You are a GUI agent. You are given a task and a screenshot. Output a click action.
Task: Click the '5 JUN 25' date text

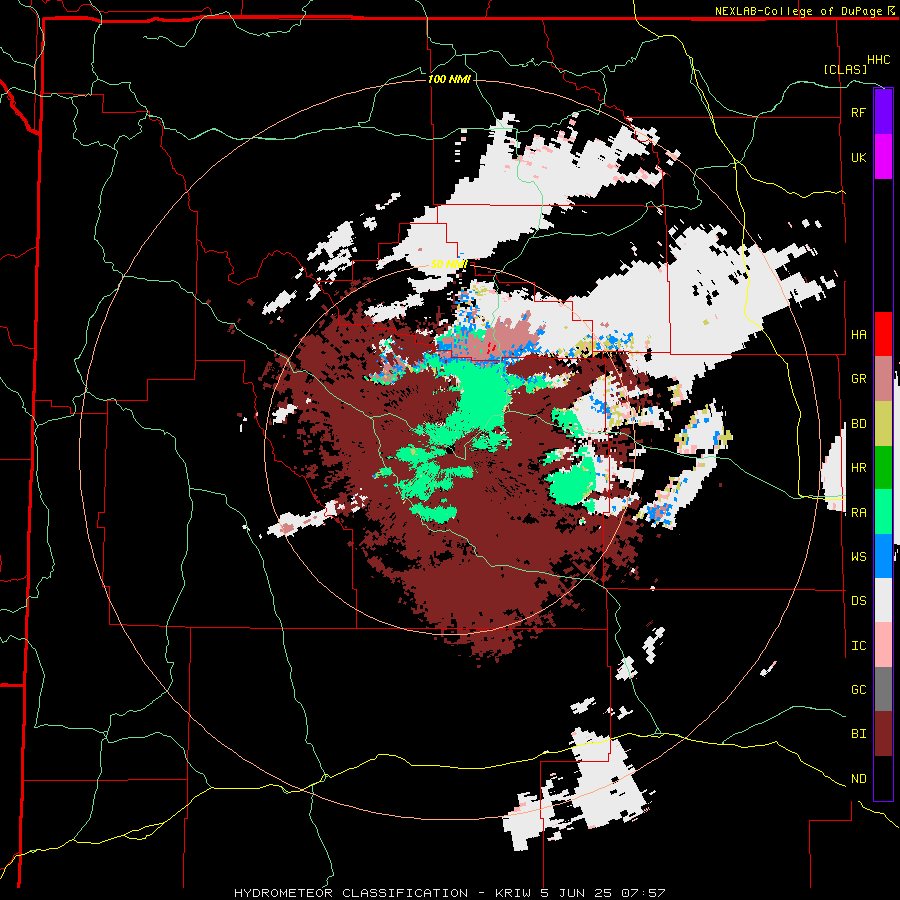click(575, 893)
